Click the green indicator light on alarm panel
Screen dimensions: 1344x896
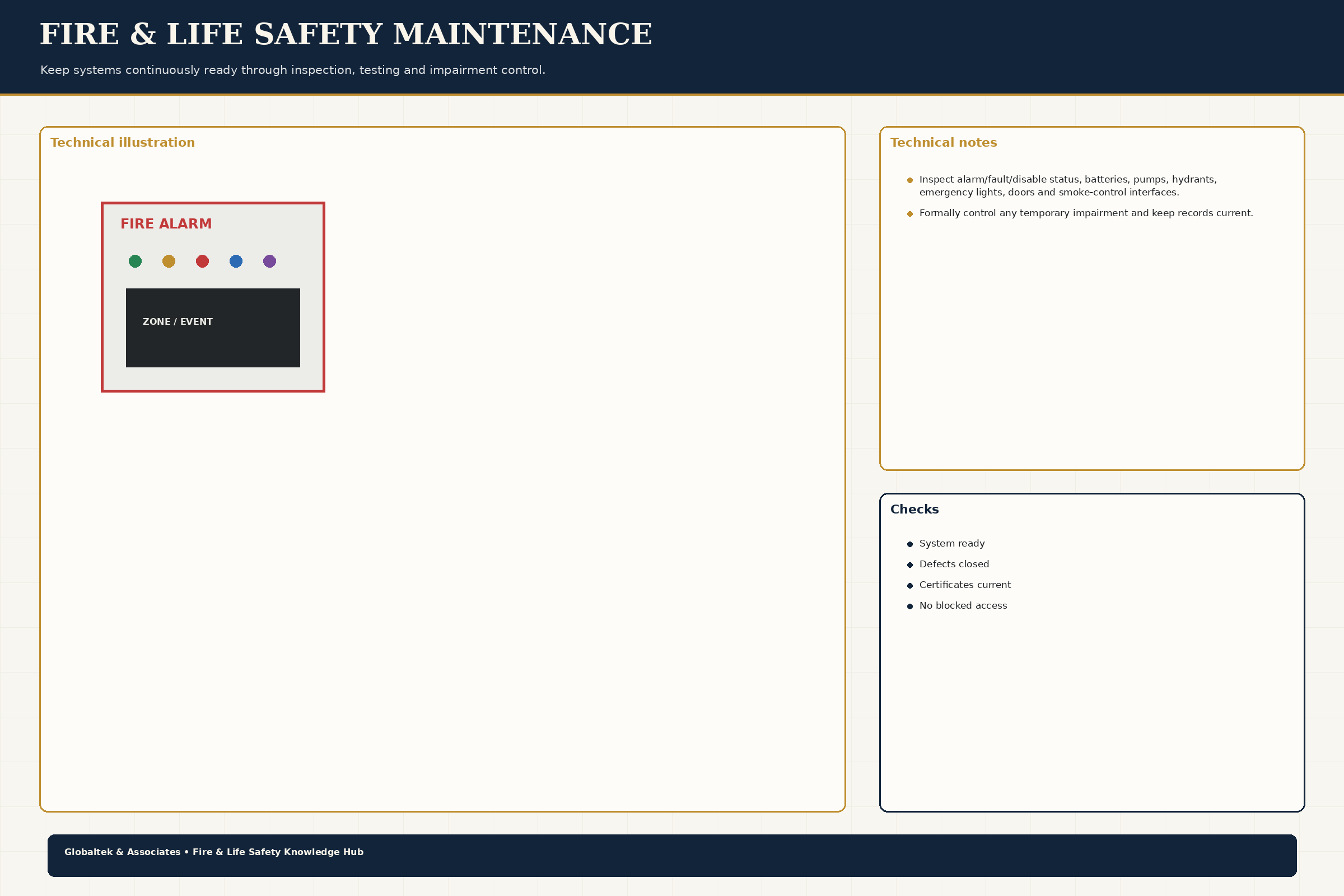[135, 261]
